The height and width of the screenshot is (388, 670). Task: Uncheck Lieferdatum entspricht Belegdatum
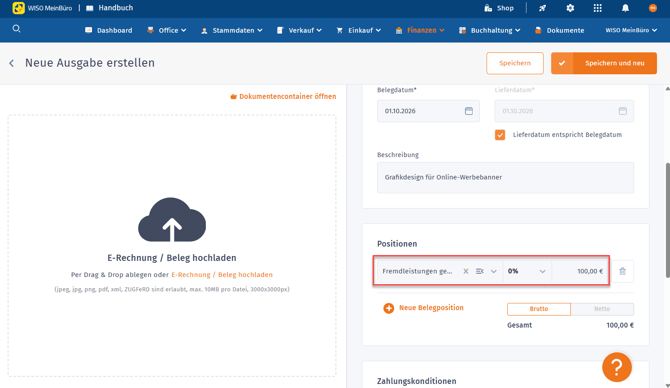pyautogui.click(x=500, y=135)
